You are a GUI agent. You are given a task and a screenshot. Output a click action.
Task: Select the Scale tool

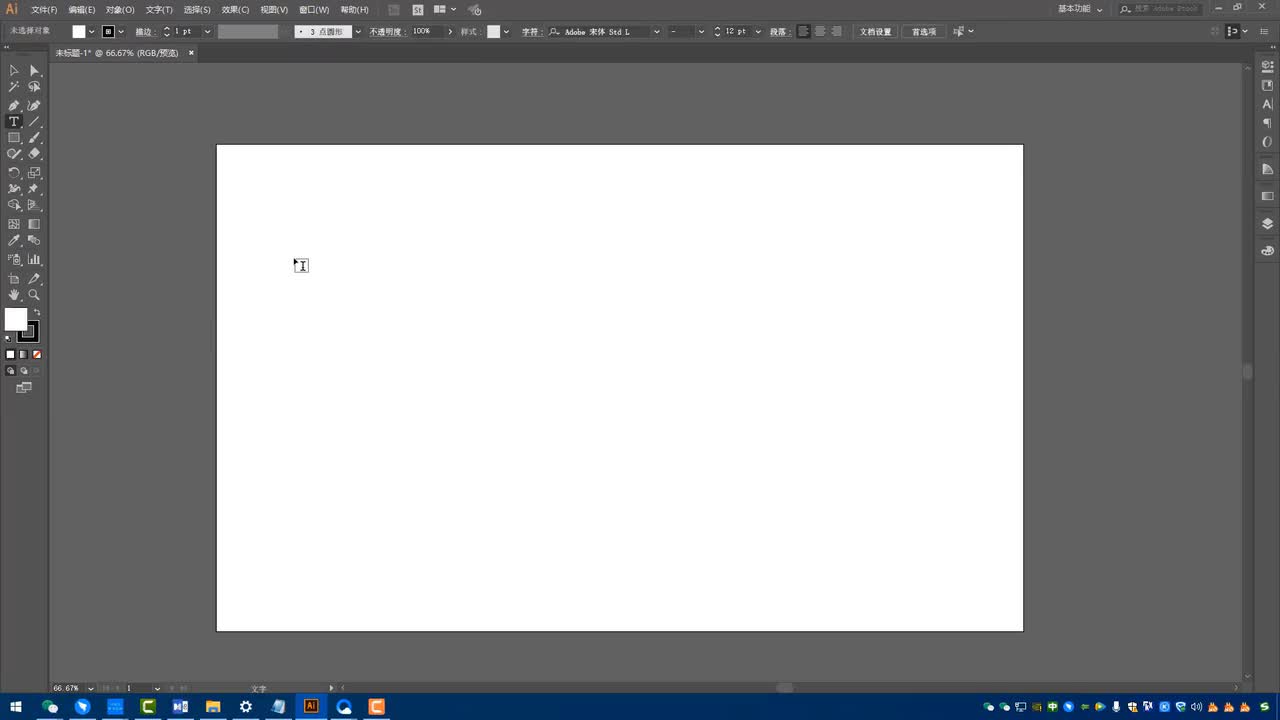(x=34, y=172)
